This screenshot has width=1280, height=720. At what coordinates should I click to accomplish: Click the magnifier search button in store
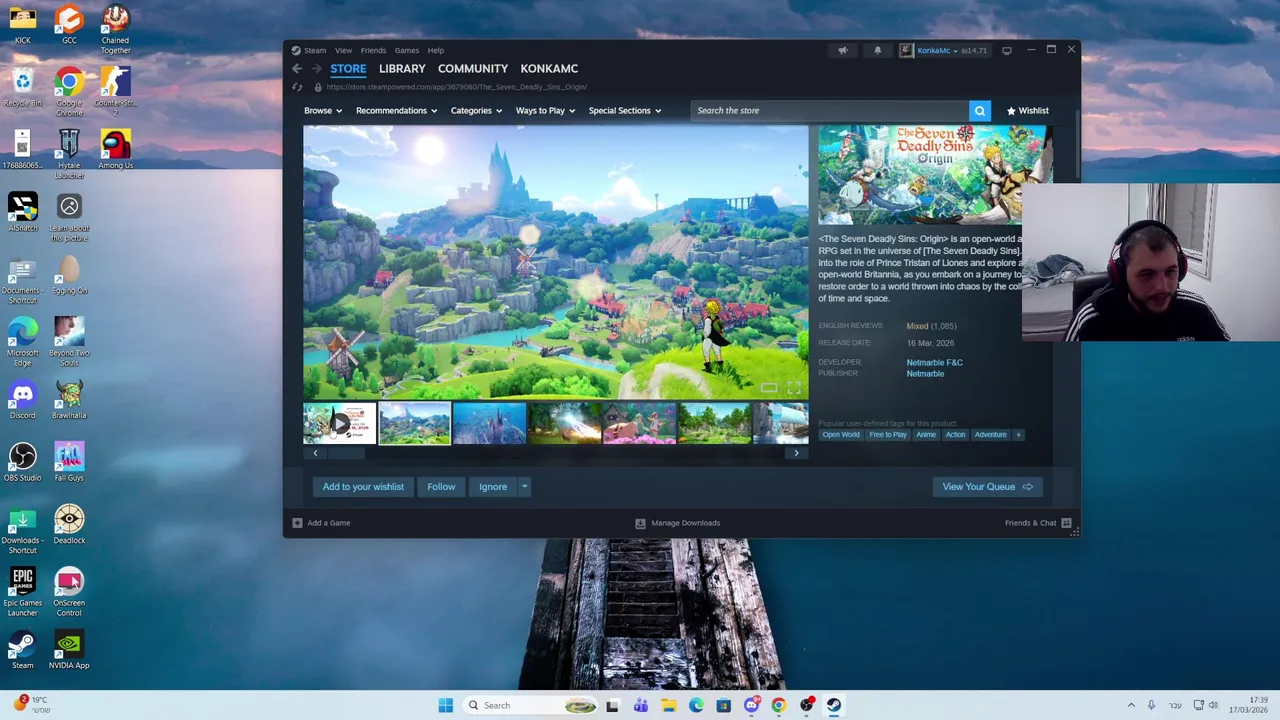pos(980,111)
